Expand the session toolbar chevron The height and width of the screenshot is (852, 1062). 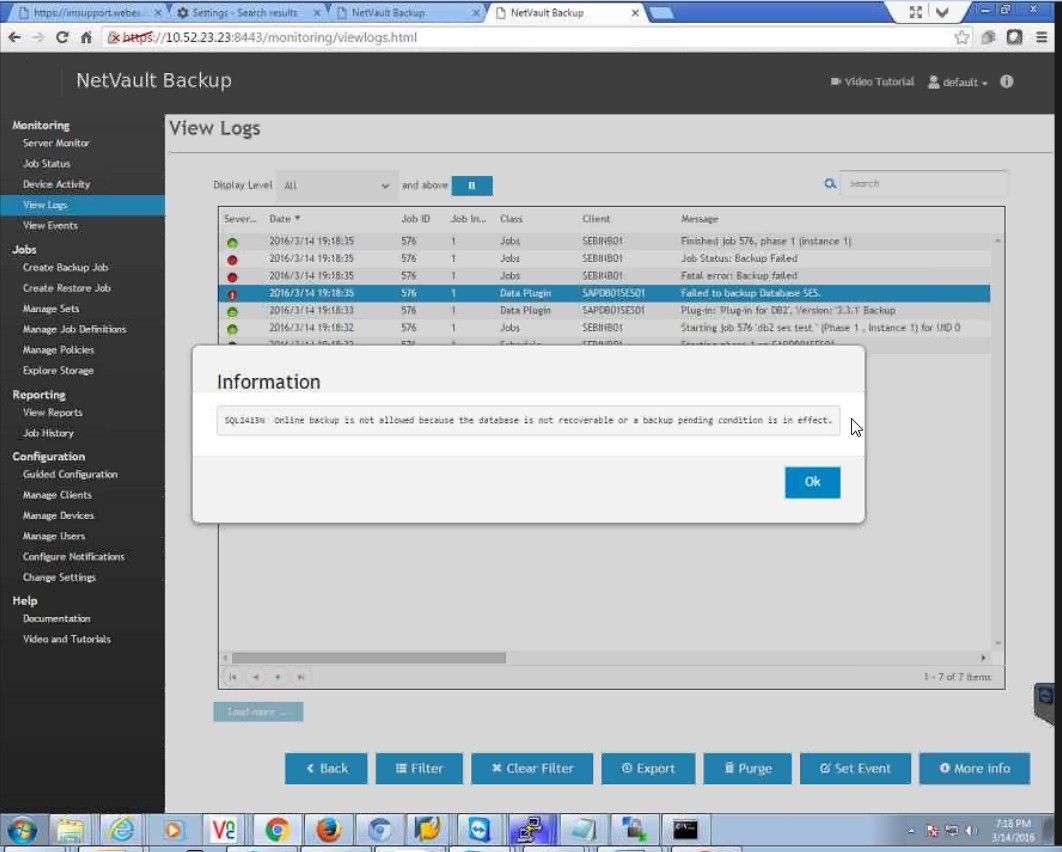pyautogui.click(x=942, y=12)
